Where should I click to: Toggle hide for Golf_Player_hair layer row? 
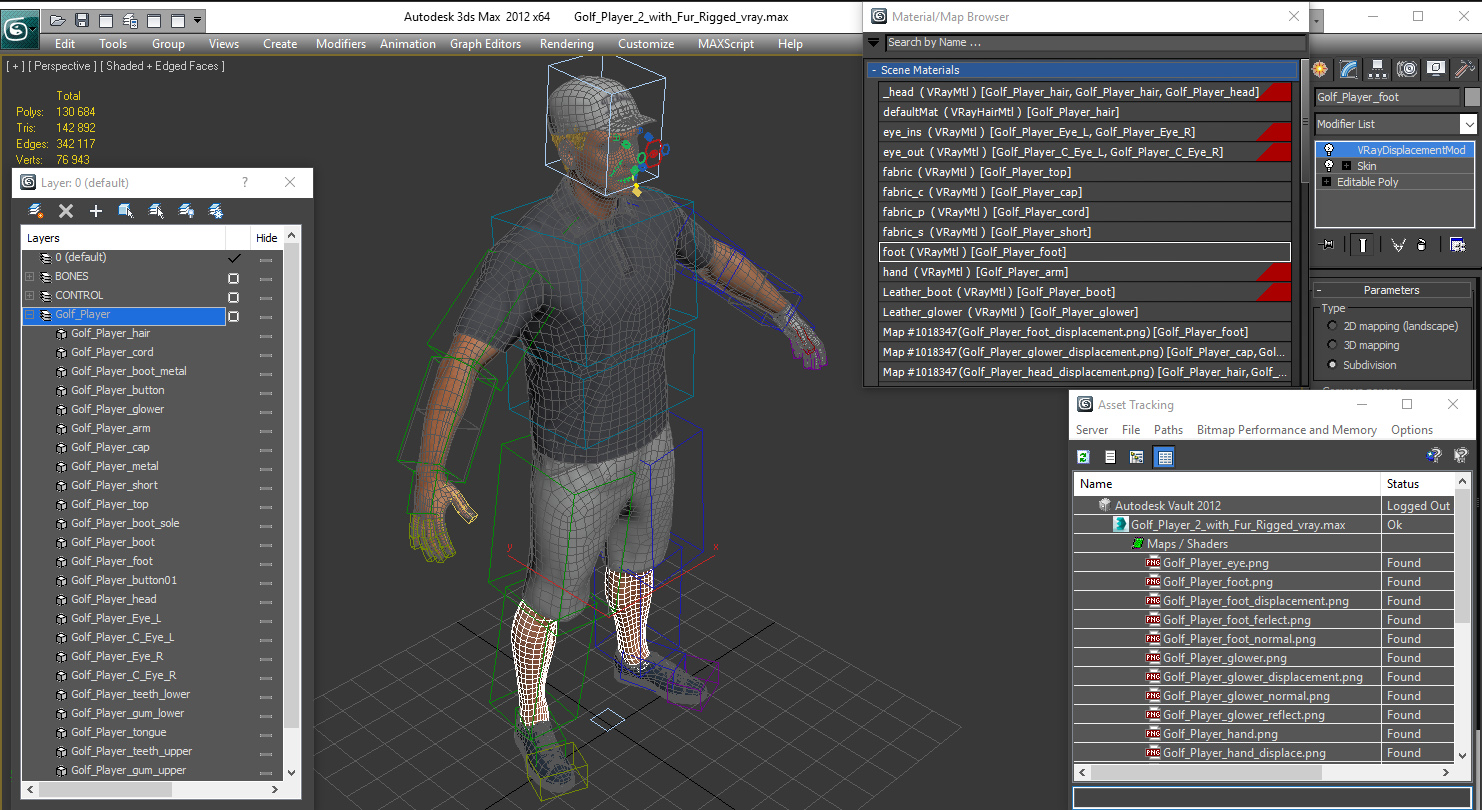pyautogui.click(x=265, y=334)
